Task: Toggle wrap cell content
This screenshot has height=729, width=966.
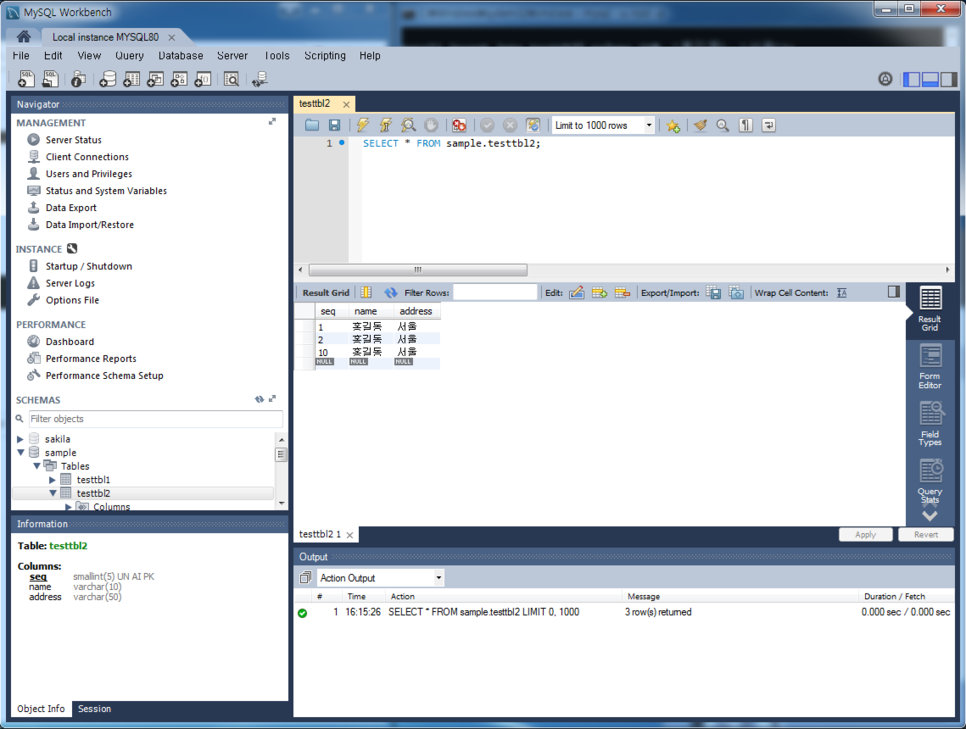Action: pos(842,293)
